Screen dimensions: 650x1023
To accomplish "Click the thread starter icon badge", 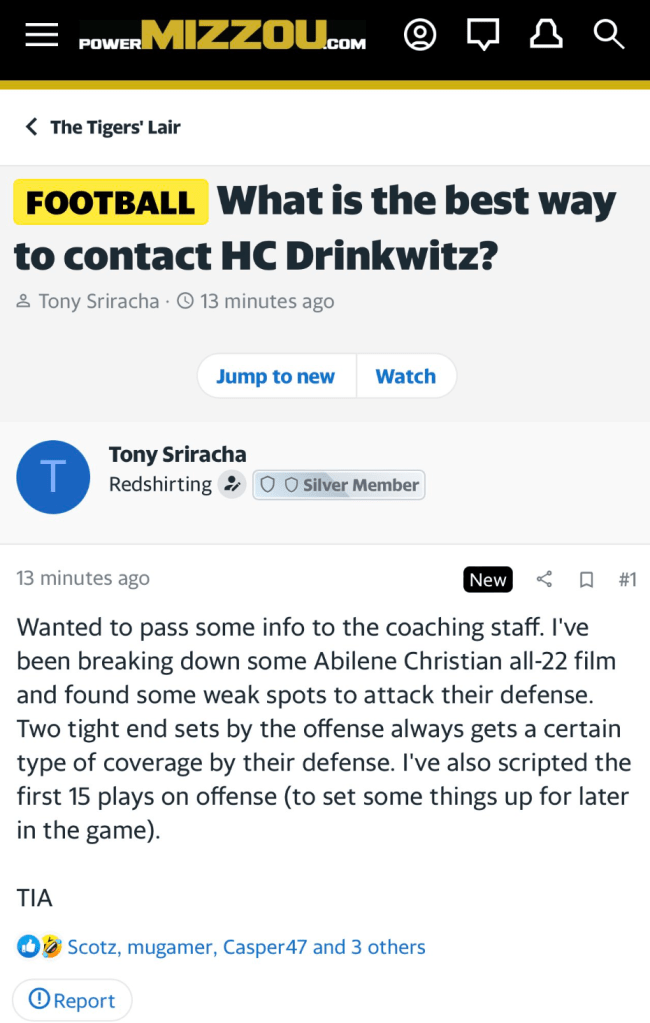I will coord(232,485).
